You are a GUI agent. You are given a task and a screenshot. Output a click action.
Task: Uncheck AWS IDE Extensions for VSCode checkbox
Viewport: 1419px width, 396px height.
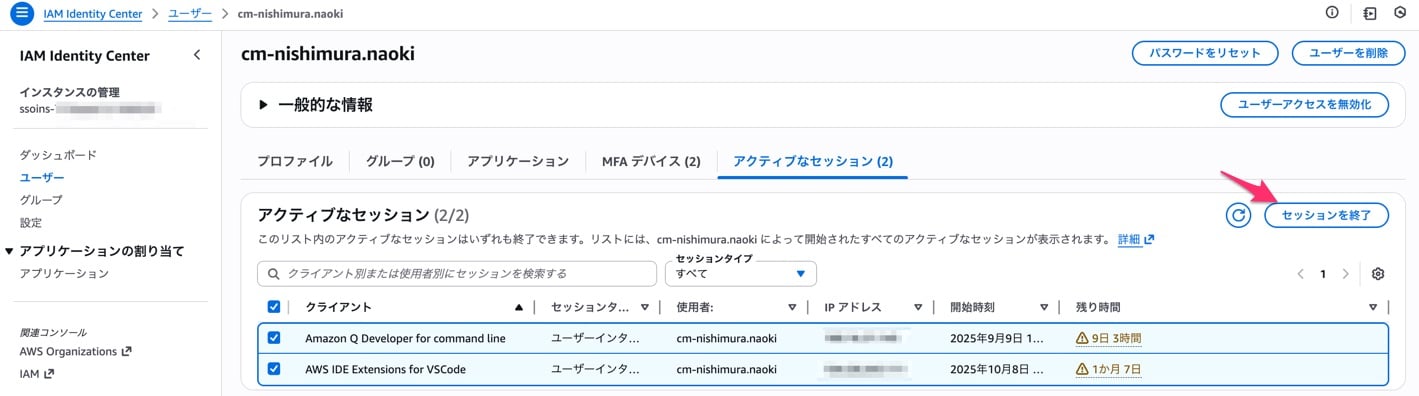[x=274, y=369]
